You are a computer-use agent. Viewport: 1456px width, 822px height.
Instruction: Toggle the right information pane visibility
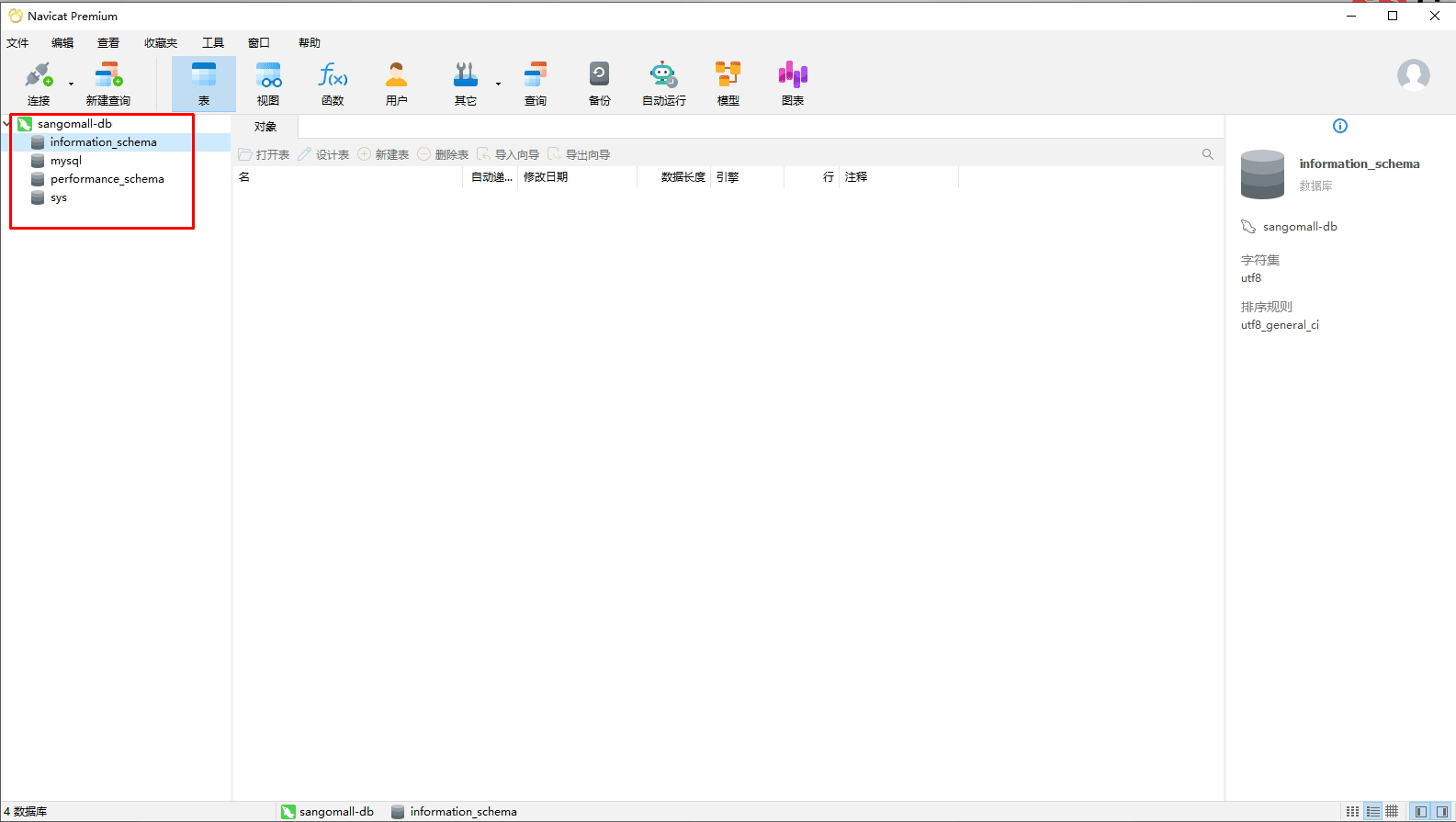(1442, 812)
